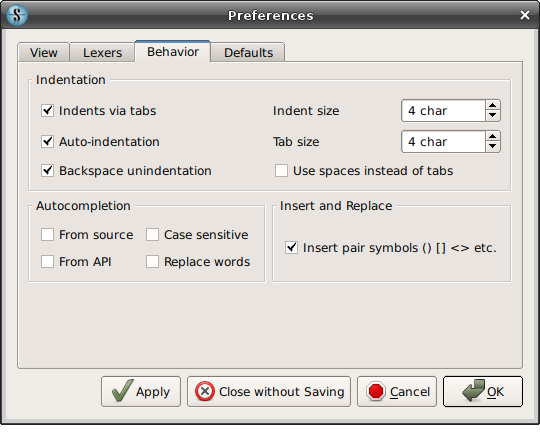This screenshot has height=432, width=540.
Task: Select the Behavior tab
Action: pos(173,52)
